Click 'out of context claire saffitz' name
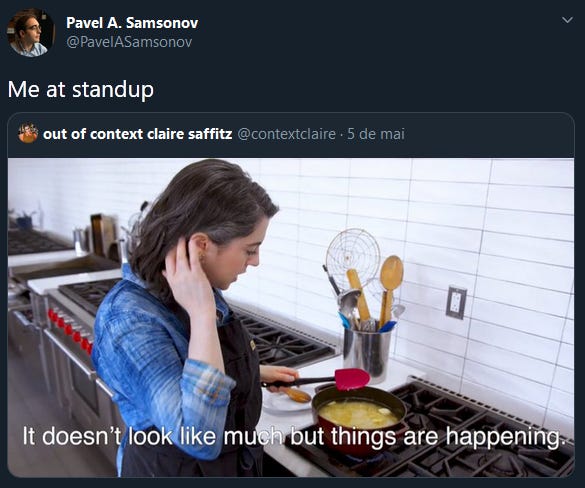585x488 pixels. 137,134
